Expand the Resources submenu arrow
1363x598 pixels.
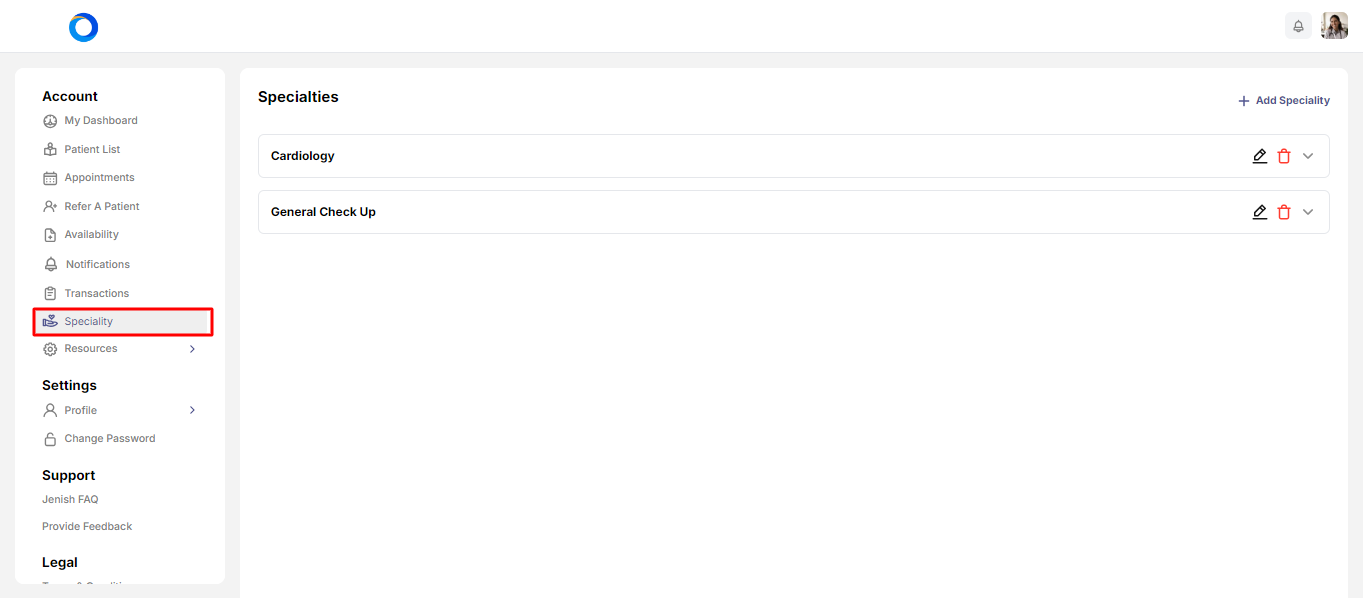(192, 349)
